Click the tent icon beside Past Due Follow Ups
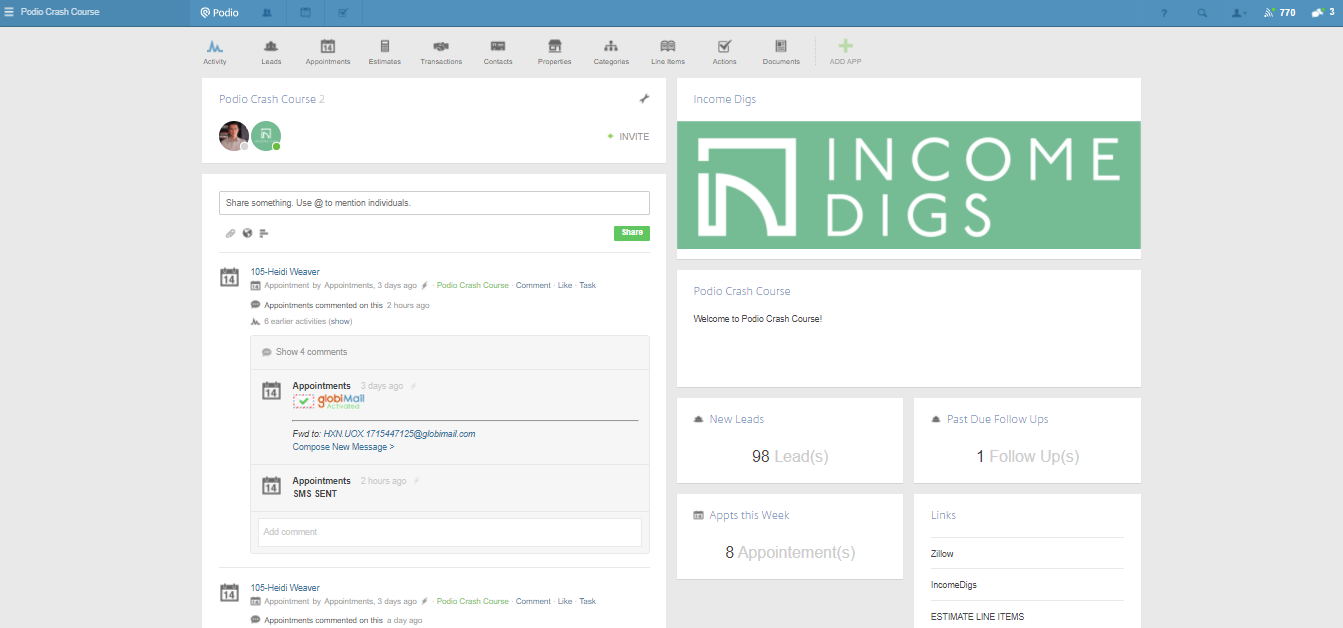This screenshot has width=1343, height=628. tap(936, 419)
